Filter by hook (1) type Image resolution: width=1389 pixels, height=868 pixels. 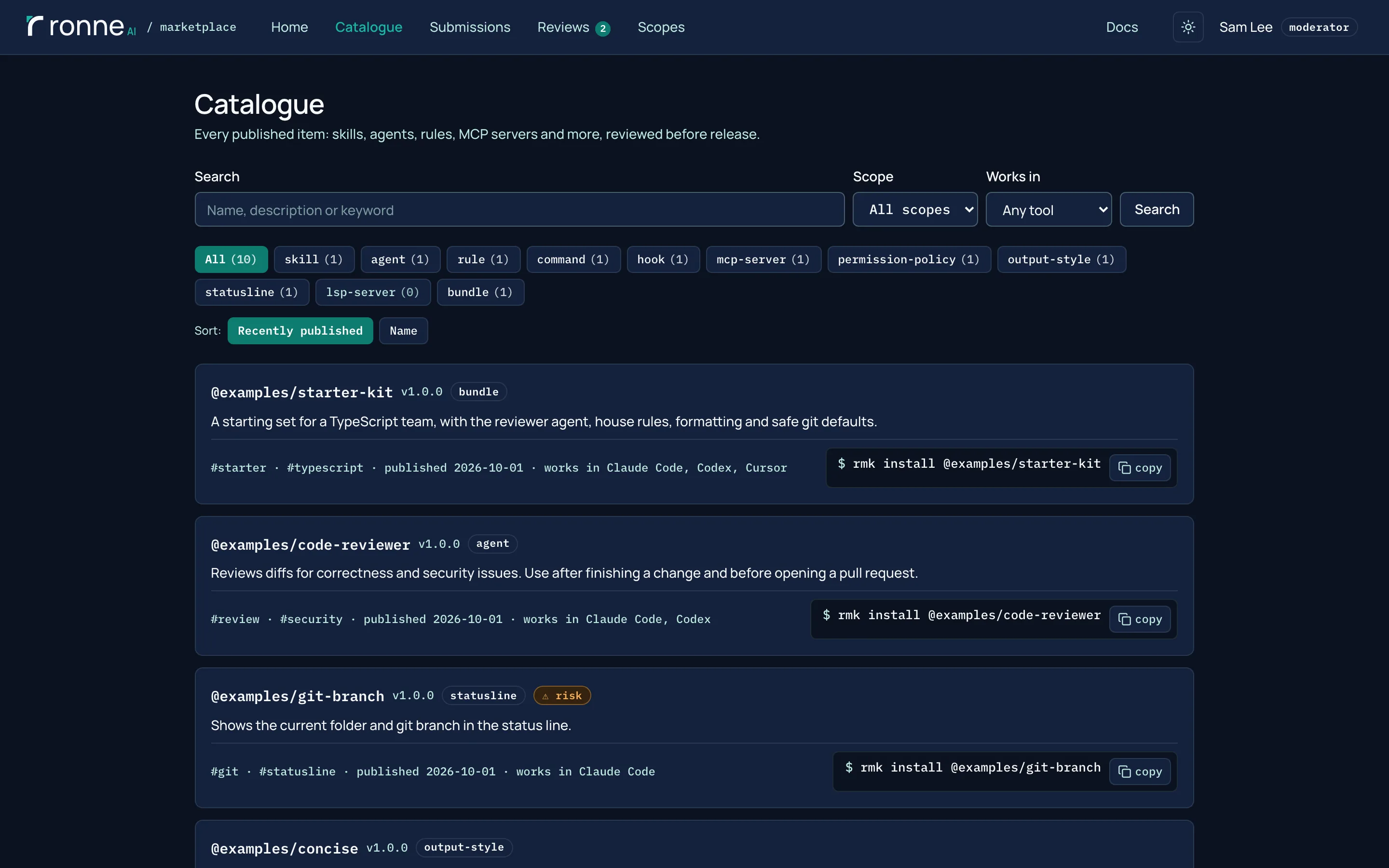pos(663,259)
